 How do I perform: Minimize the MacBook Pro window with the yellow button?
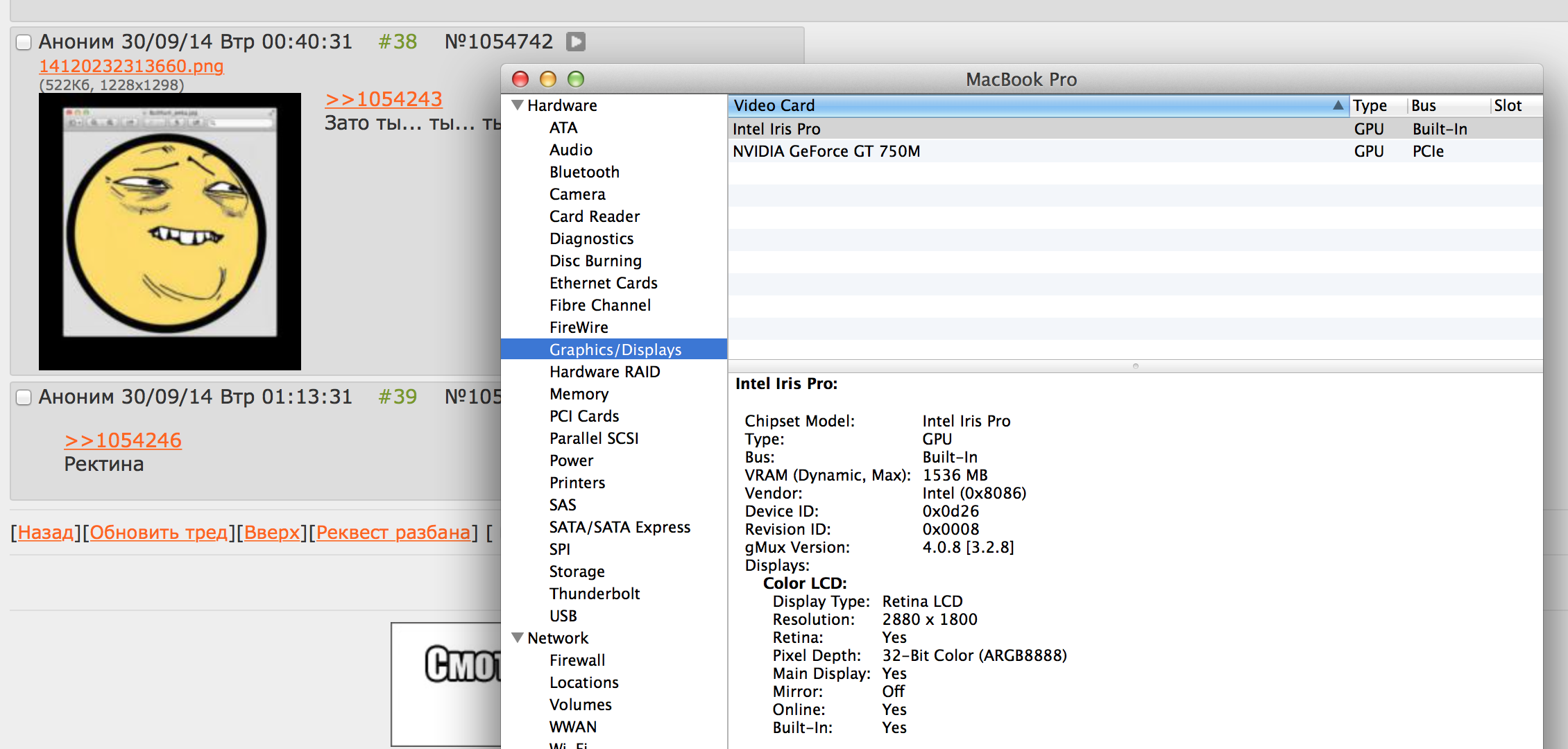548,79
